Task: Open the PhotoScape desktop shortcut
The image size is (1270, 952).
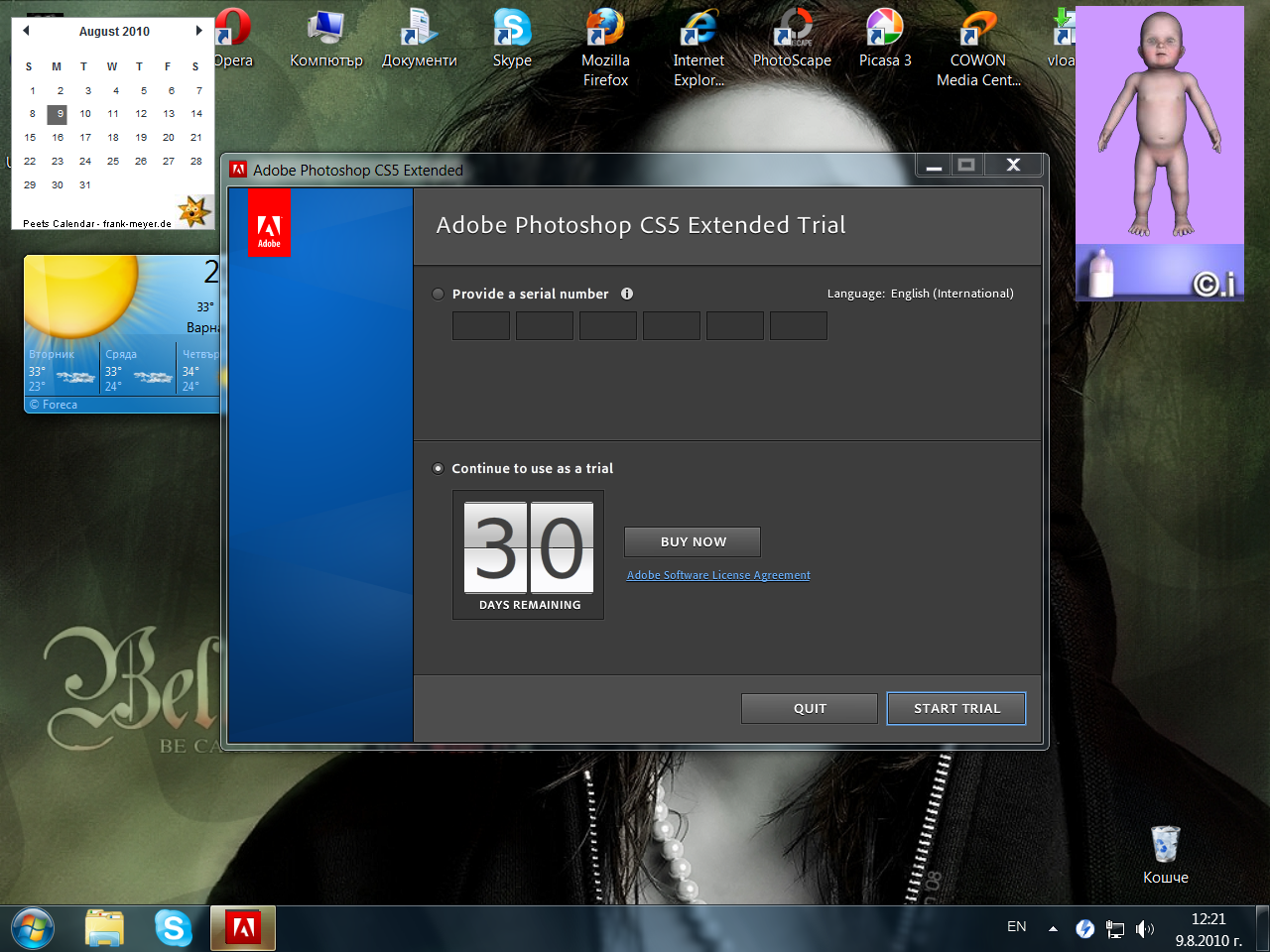Action: [792, 40]
